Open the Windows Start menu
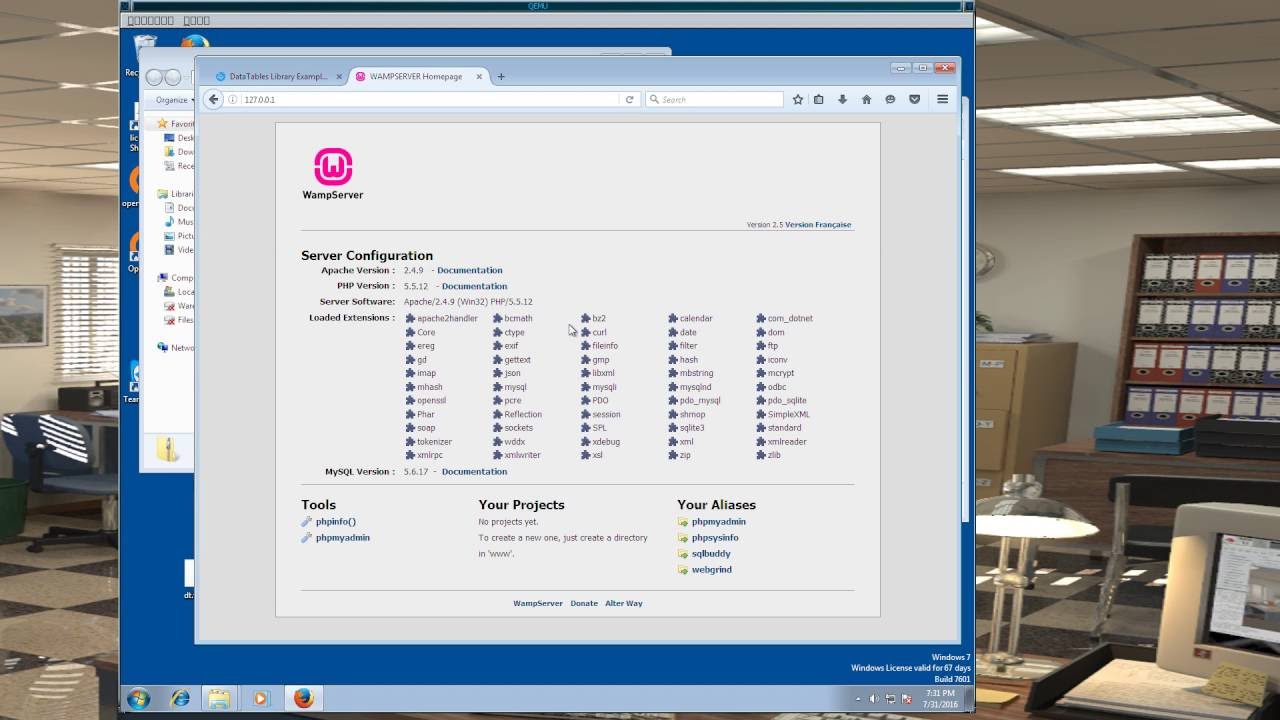Screen dimensions: 1280x720 [139, 698]
